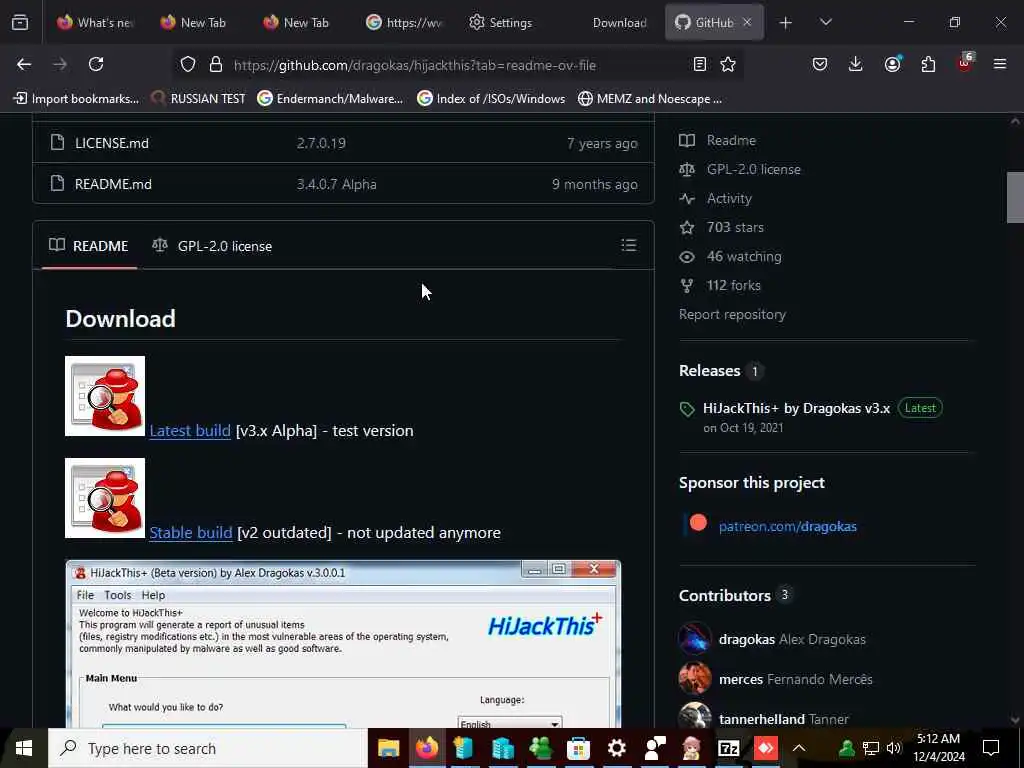Click the Patreon sponsor circle icon
The image size is (1024, 768).
point(698,523)
